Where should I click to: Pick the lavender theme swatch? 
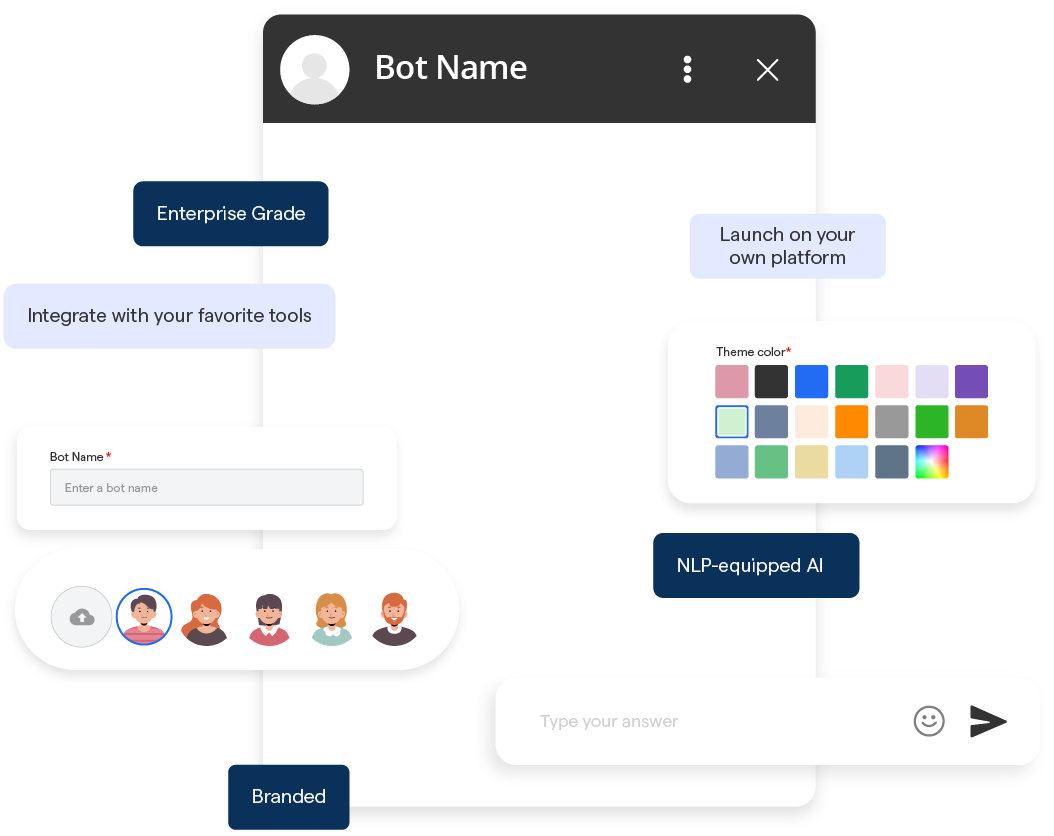tap(932, 382)
